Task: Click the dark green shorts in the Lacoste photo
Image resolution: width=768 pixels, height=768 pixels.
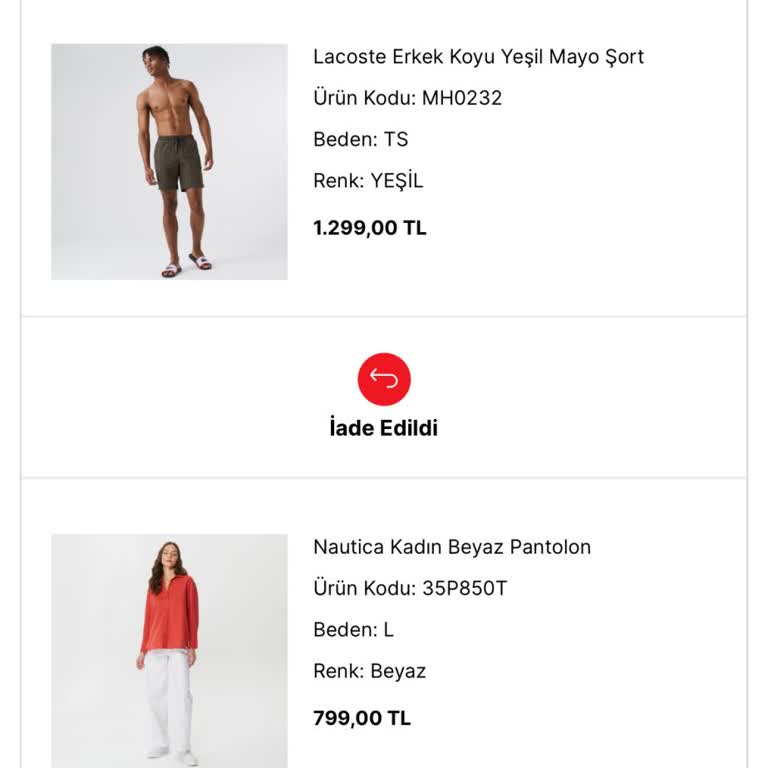Action: pyautogui.click(x=178, y=163)
